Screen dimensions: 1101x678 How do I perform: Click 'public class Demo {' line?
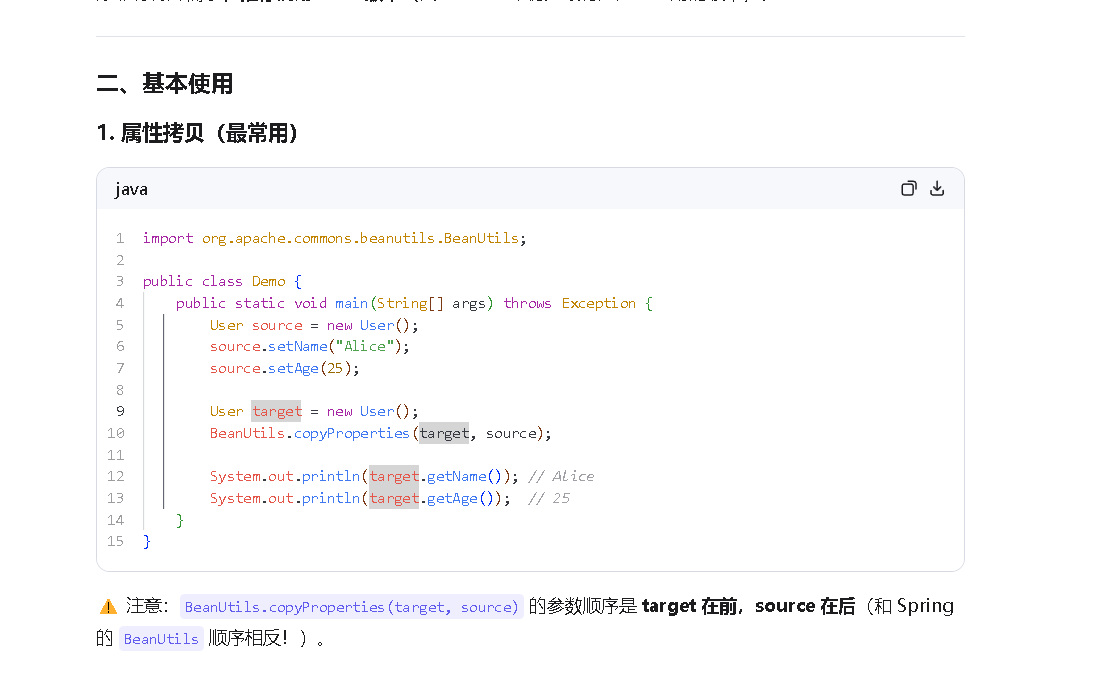222,281
